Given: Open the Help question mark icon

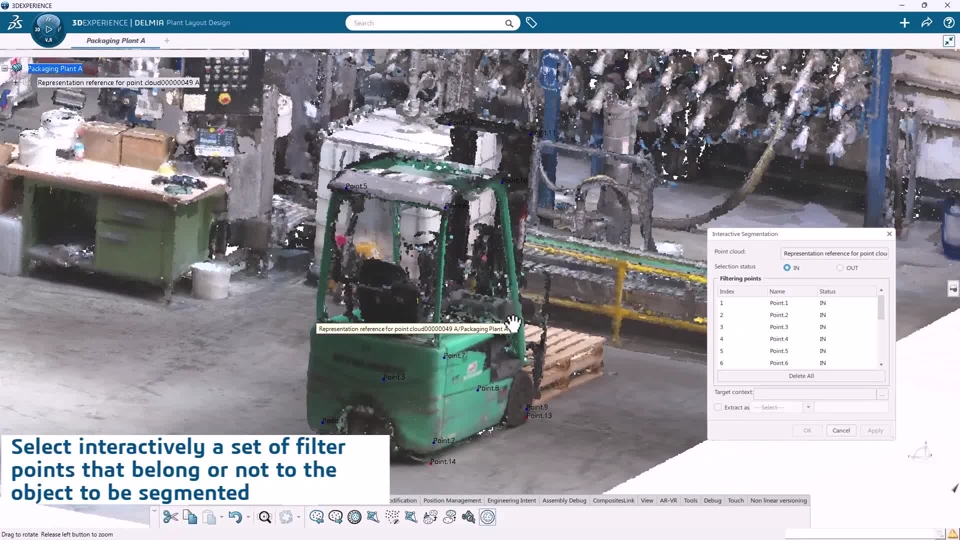Looking at the screenshot, I should [x=948, y=23].
